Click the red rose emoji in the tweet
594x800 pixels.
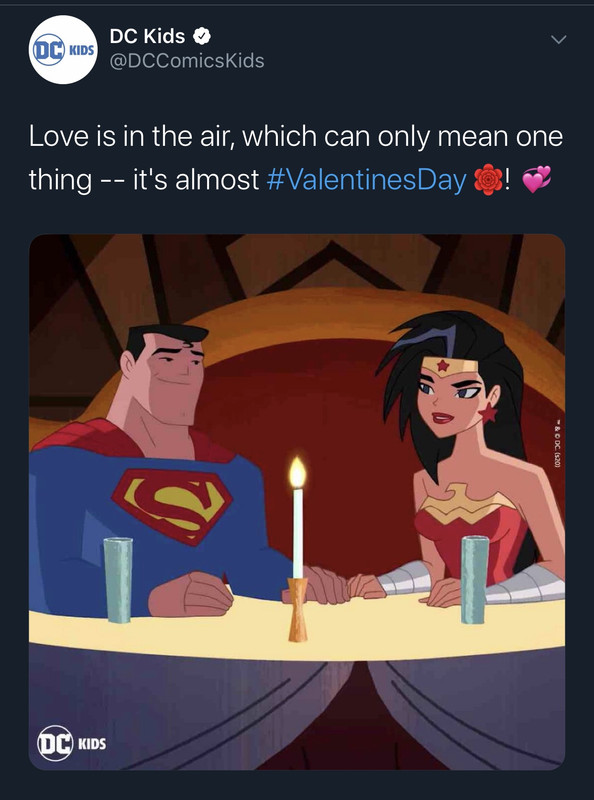click(x=488, y=180)
